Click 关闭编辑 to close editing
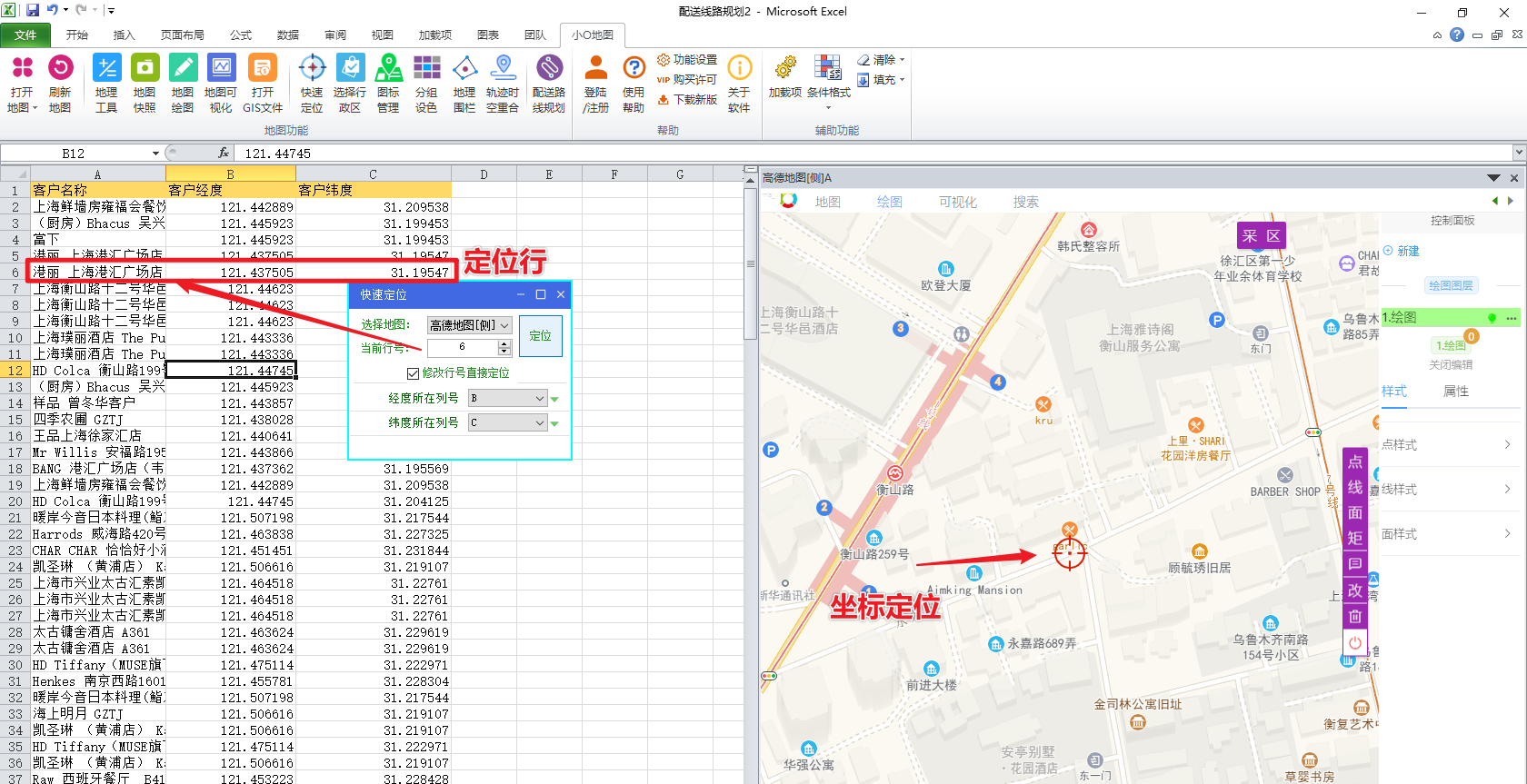This screenshot has height=784, width=1527. tap(1451, 365)
